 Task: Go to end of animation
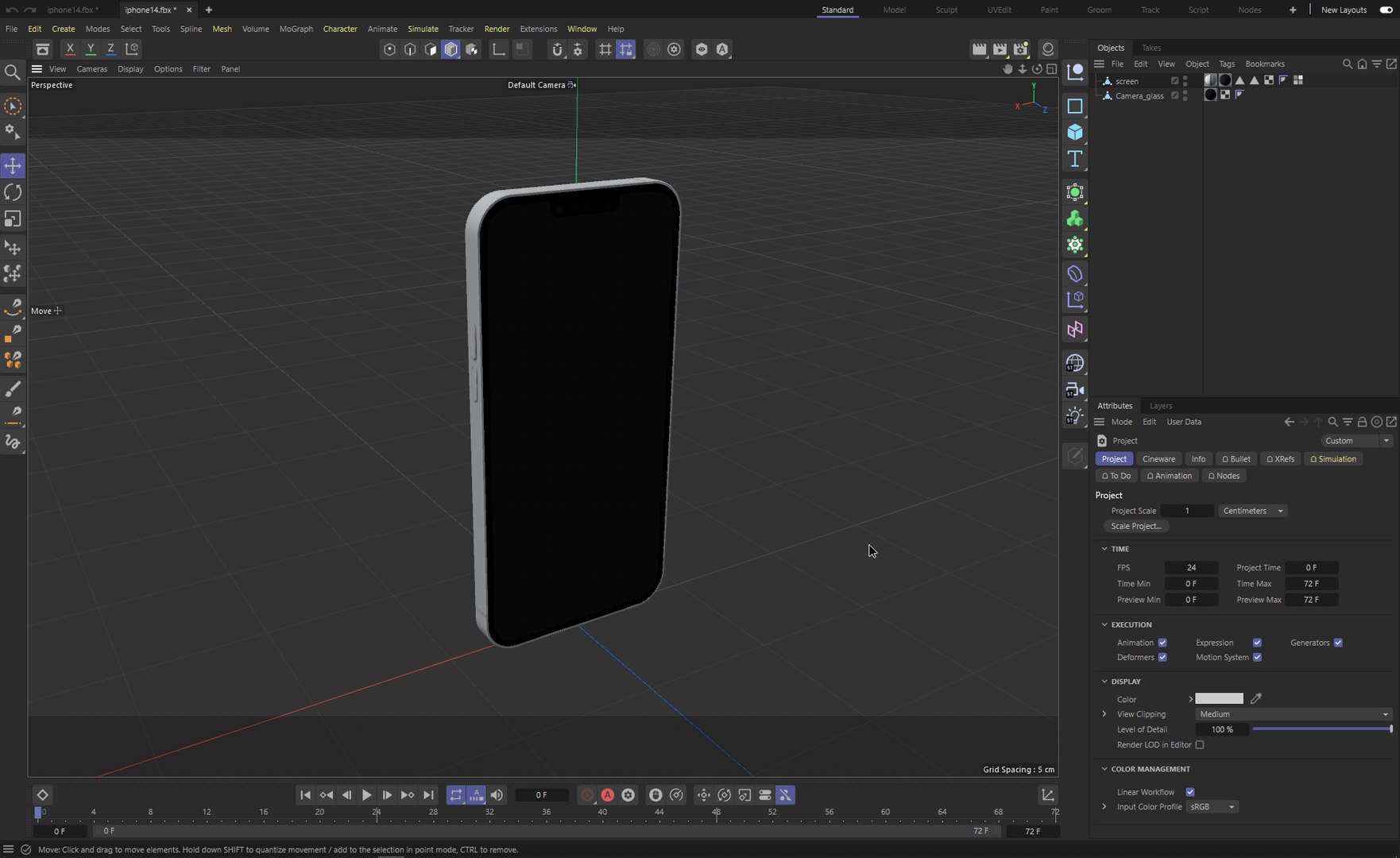click(x=428, y=795)
